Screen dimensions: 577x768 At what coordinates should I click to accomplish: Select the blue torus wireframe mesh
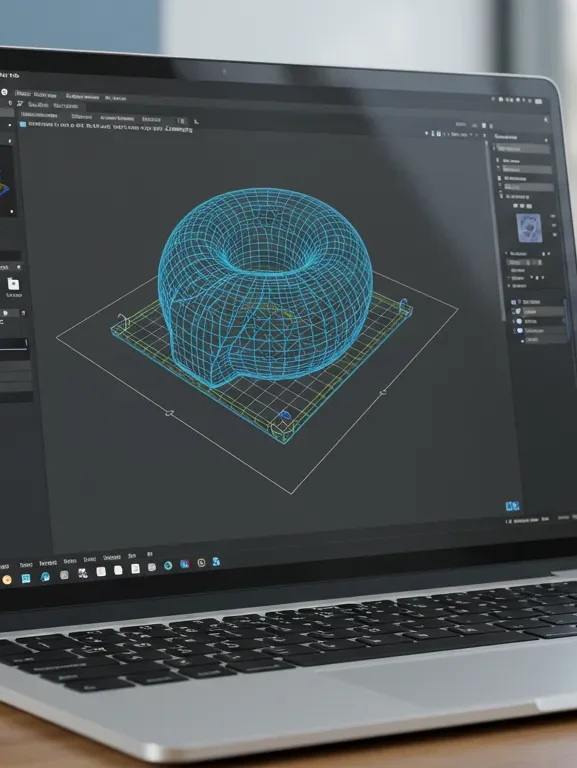264,284
